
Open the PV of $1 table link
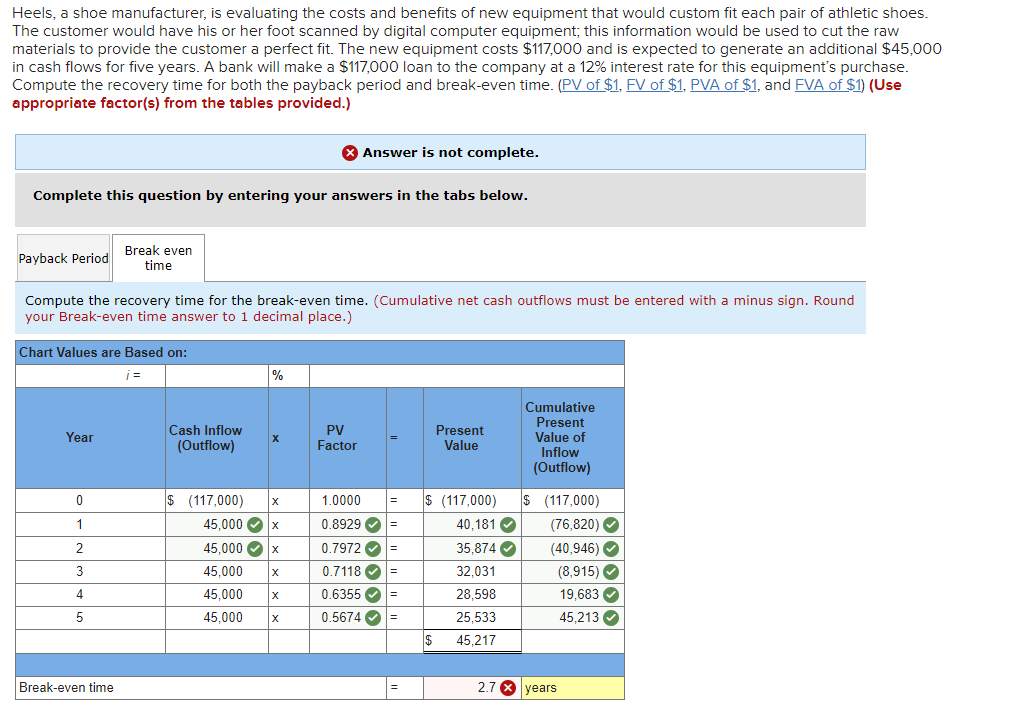coord(589,85)
